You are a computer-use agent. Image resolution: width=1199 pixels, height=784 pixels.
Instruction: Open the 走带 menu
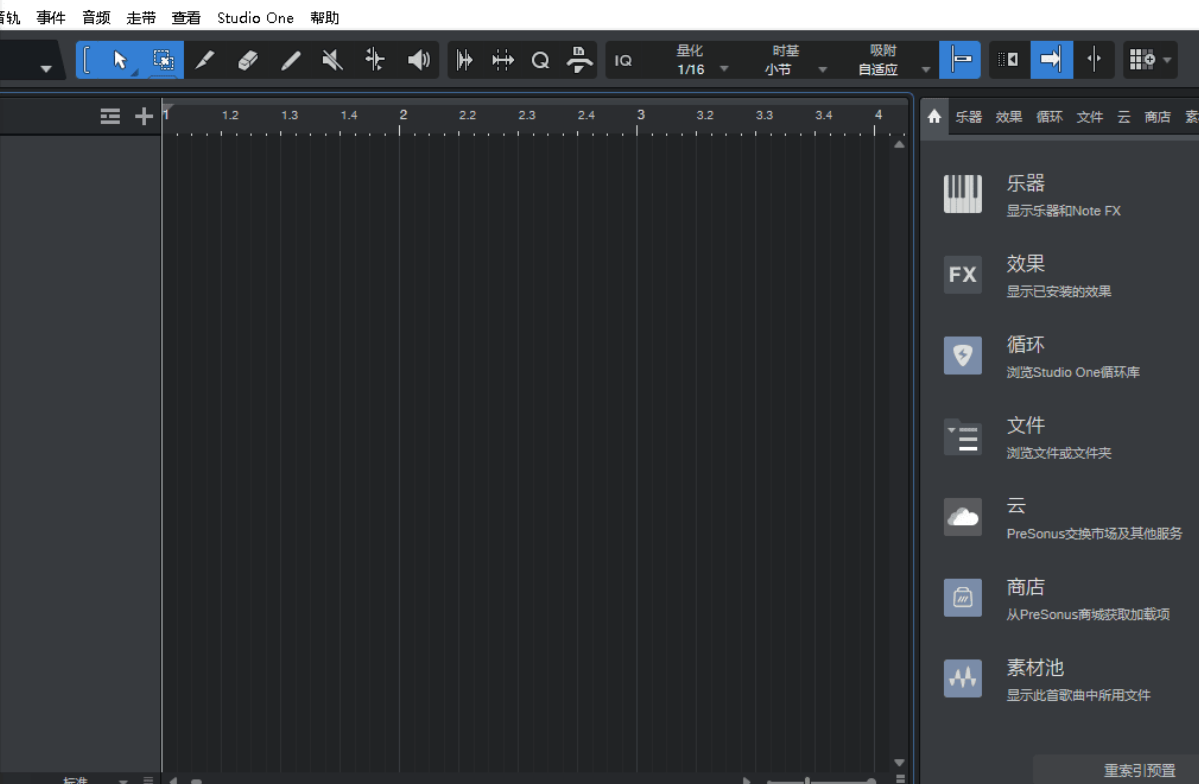[141, 18]
